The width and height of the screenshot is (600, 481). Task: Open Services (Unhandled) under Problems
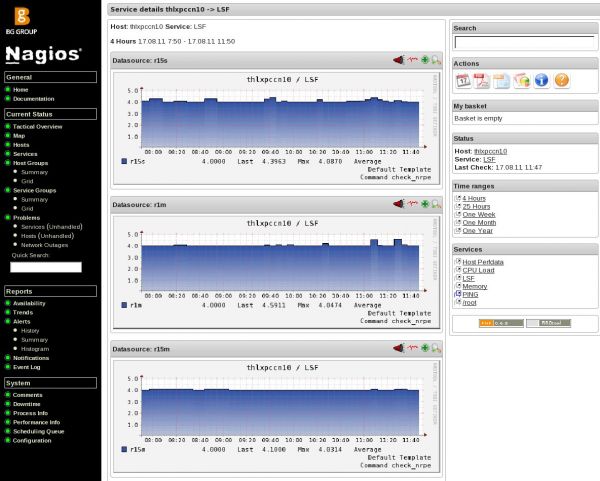(51, 226)
